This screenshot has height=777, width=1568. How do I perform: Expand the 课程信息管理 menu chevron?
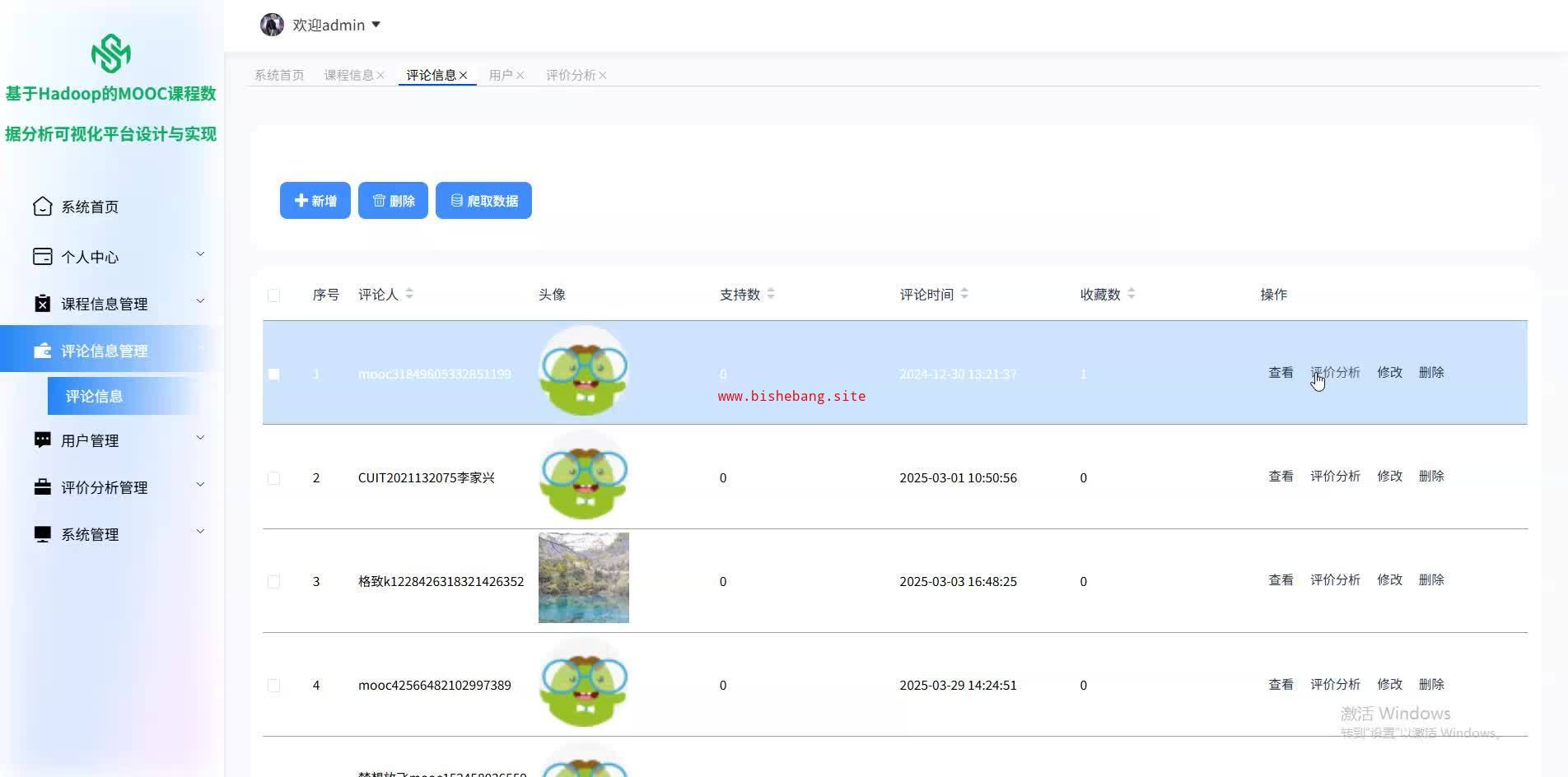(200, 301)
